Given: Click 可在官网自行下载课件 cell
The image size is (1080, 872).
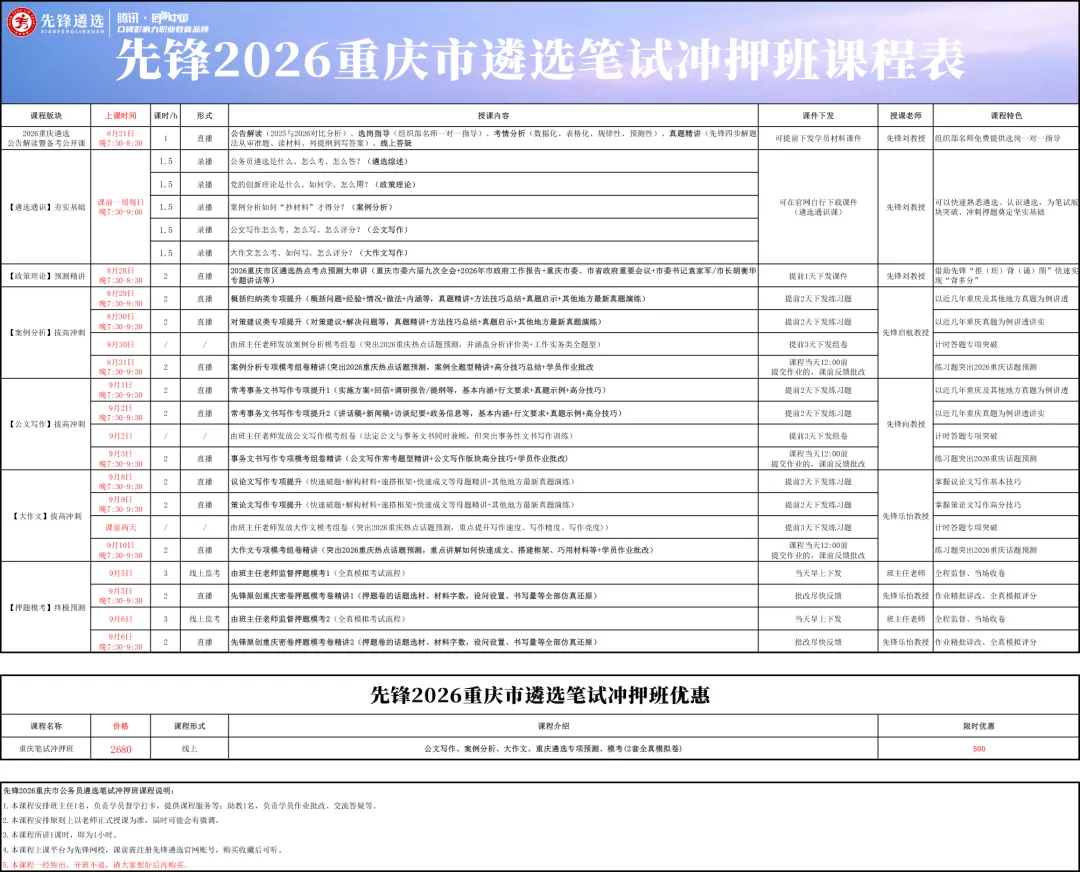Looking at the screenshot, I should [x=818, y=207].
